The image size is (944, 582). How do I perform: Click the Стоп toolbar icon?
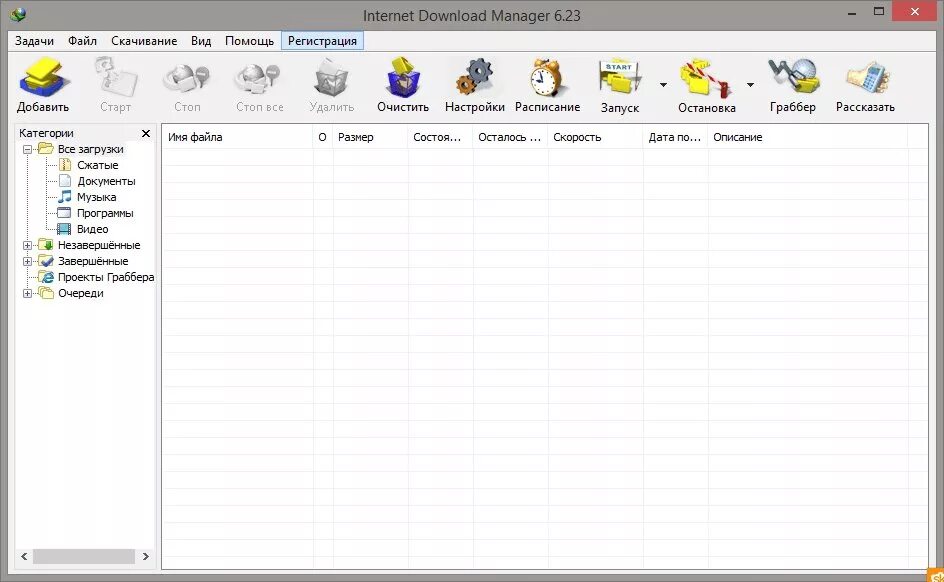pyautogui.click(x=187, y=78)
